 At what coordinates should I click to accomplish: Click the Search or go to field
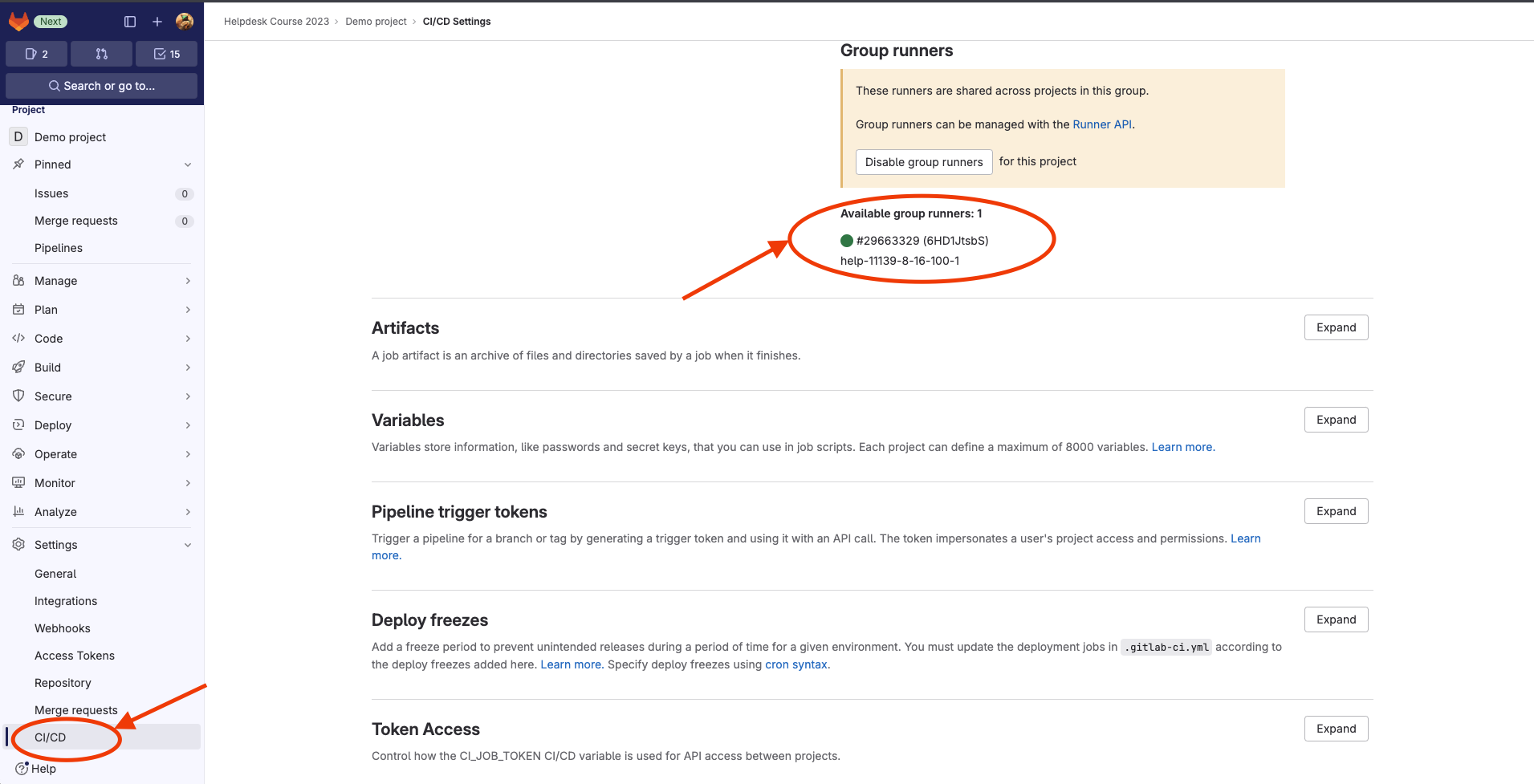click(101, 86)
